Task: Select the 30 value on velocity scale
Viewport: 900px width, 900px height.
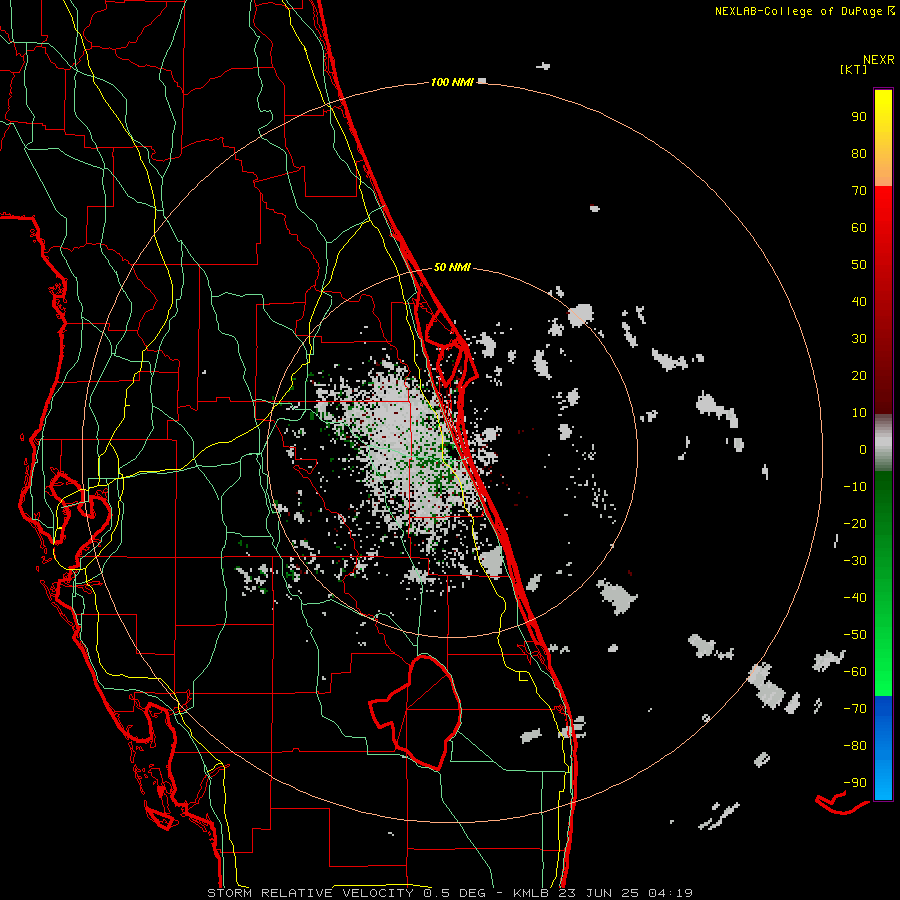Action: pyautogui.click(x=859, y=339)
